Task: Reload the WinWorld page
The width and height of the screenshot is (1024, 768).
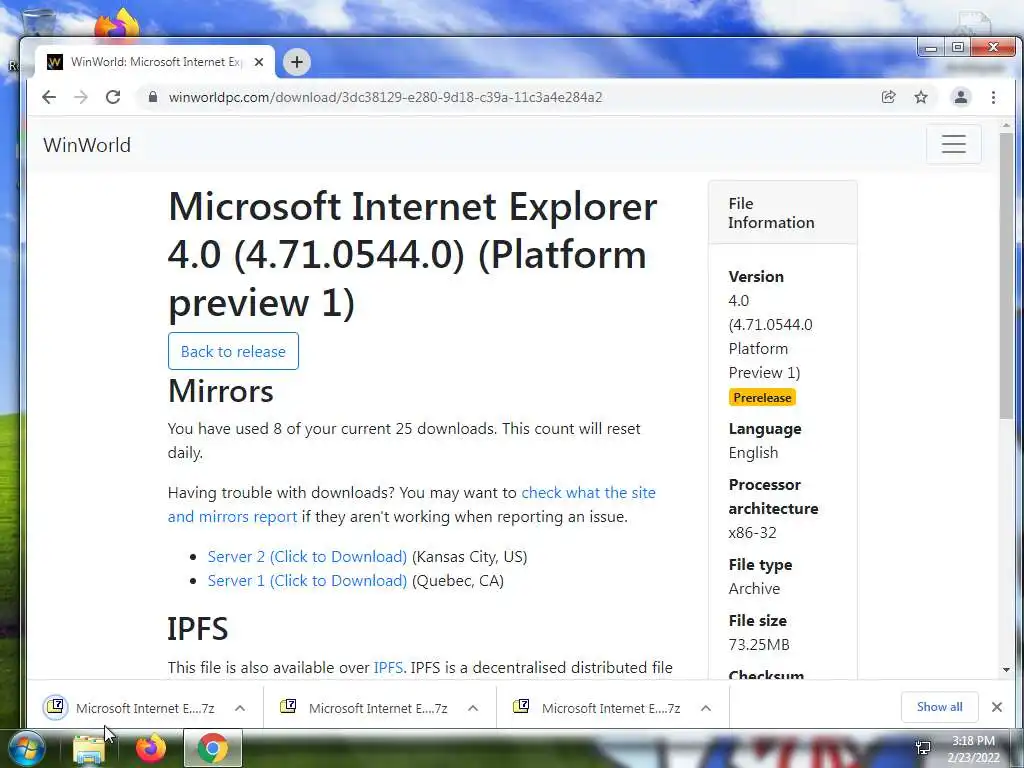Action: click(x=113, y=97)
